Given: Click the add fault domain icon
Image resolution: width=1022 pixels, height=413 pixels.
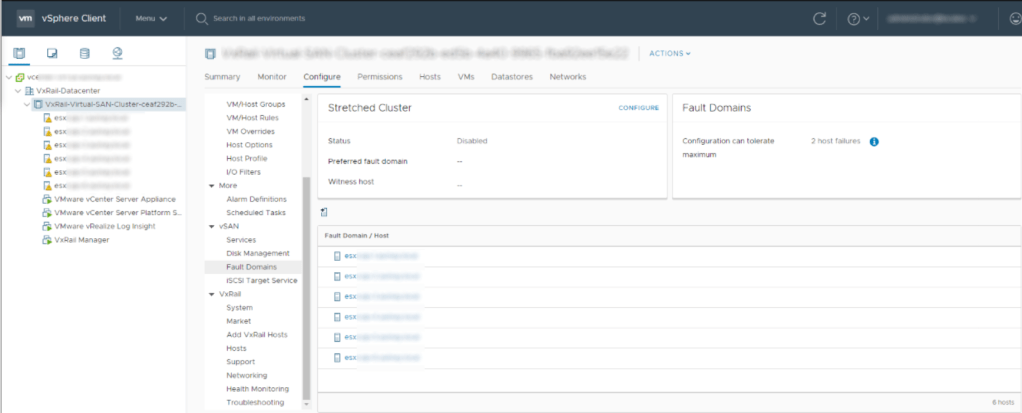Looking at the screenshot, I should pos(325,212).
